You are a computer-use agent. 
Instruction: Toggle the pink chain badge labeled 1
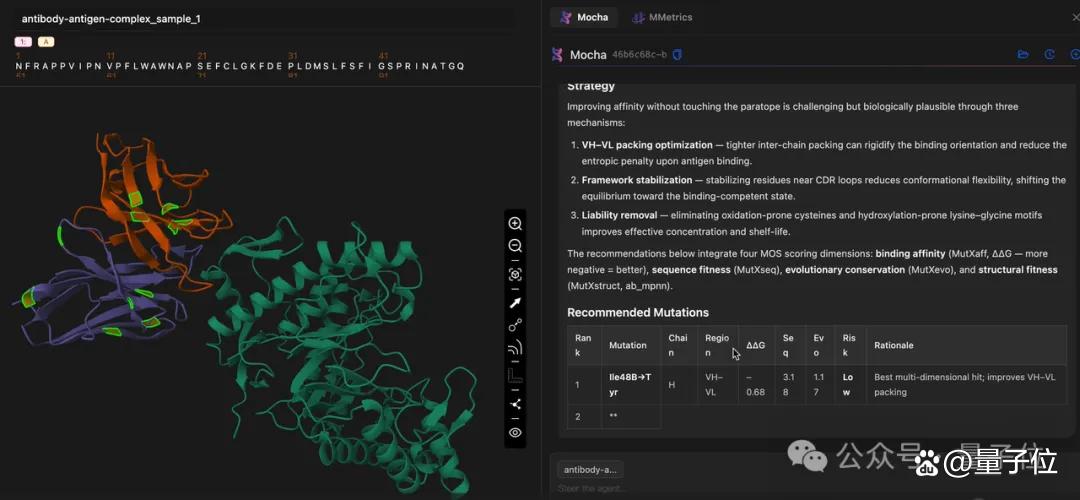(x=23, y=42)
